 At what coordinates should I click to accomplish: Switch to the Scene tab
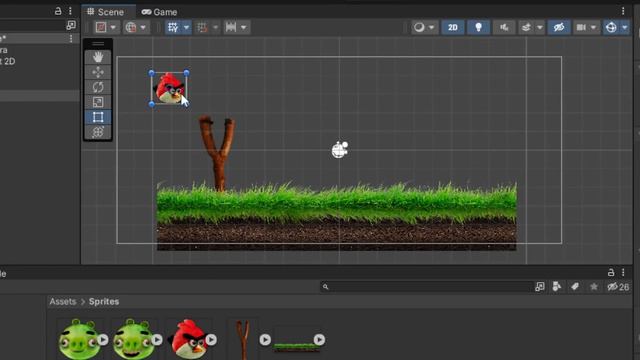tap(106, 12)
